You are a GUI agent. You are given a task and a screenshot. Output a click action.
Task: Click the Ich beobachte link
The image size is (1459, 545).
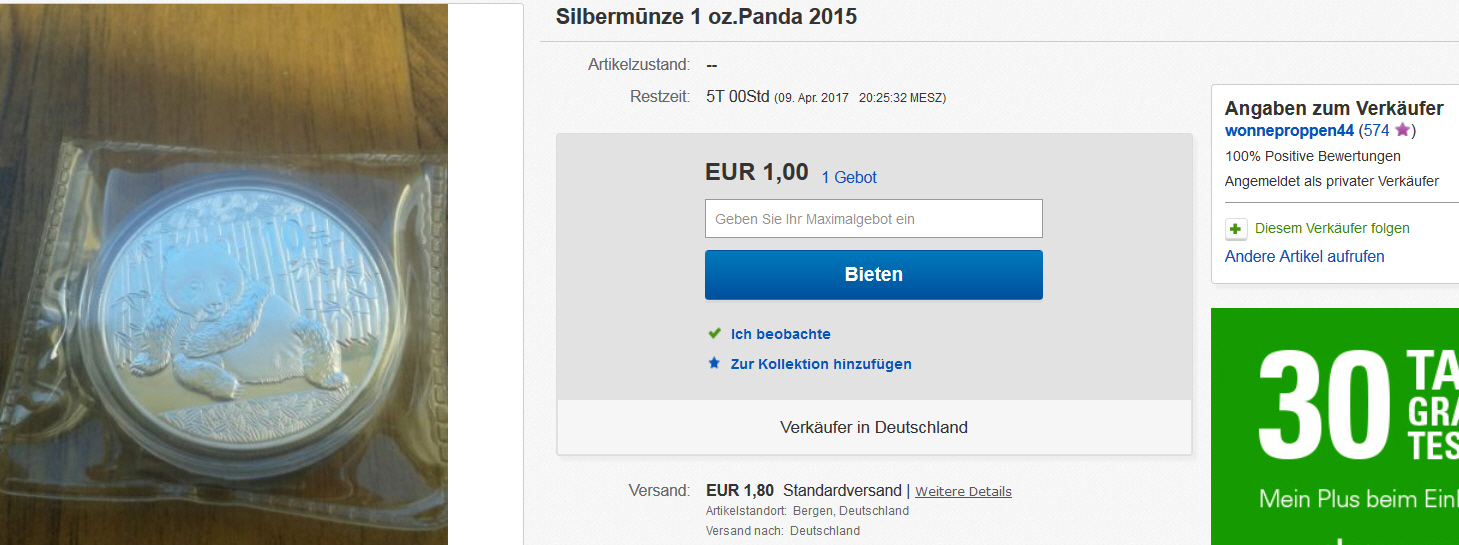pos(780,334)
